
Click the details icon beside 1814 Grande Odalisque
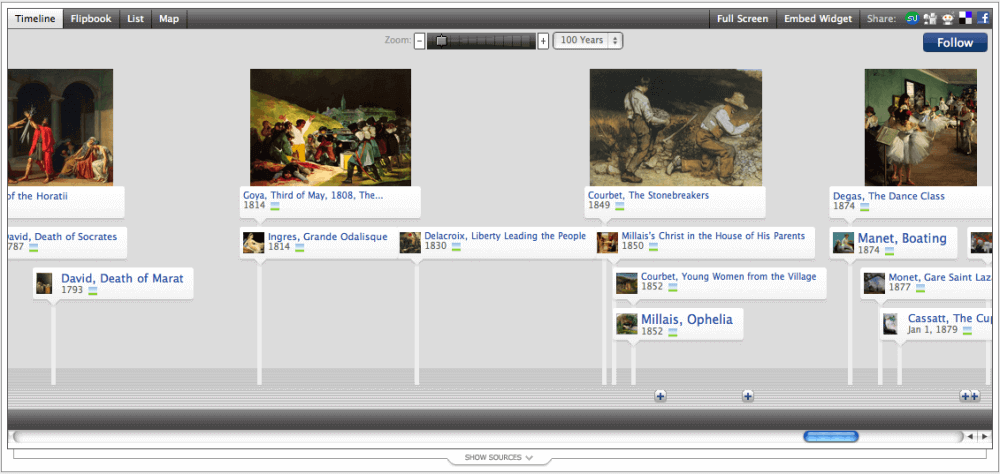(300, 248)
